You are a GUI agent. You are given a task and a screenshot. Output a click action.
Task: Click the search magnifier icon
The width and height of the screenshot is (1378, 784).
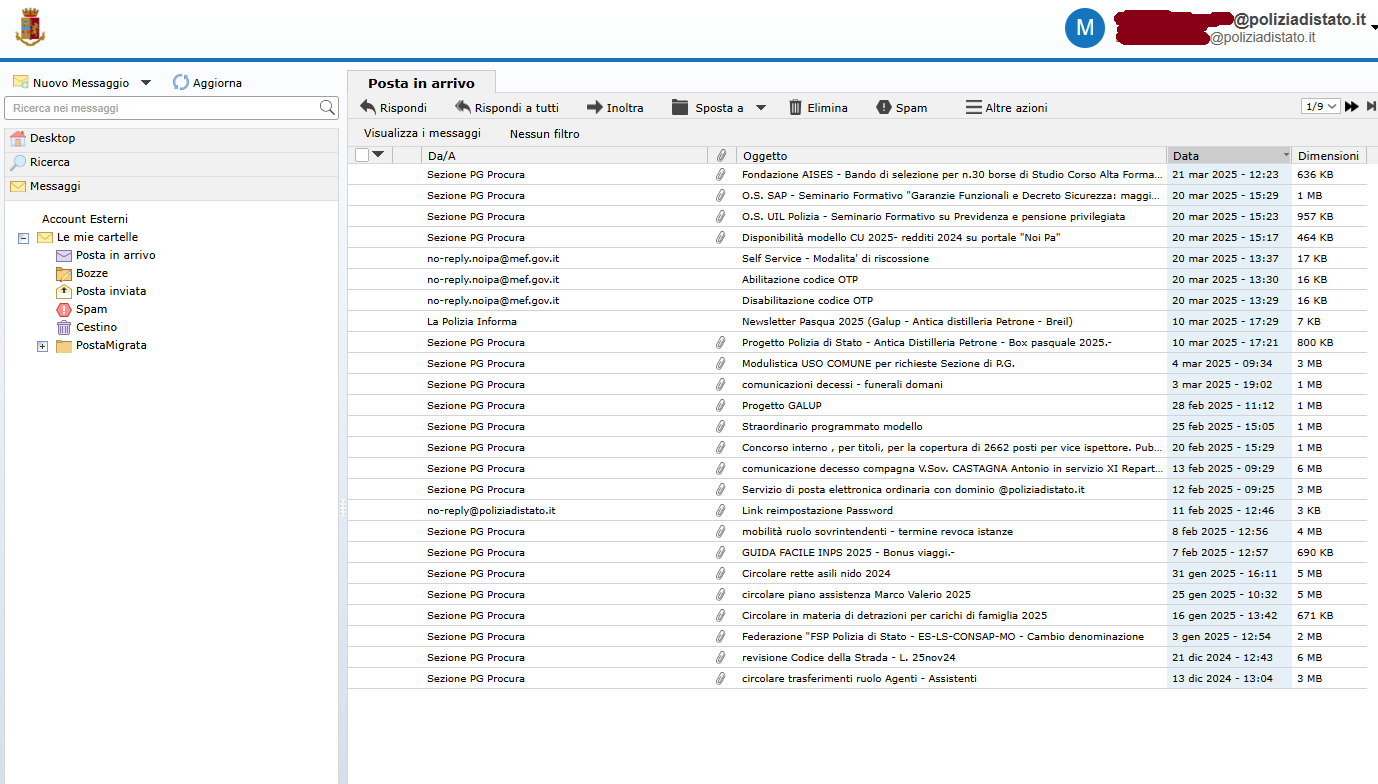[x=327, y=108]
